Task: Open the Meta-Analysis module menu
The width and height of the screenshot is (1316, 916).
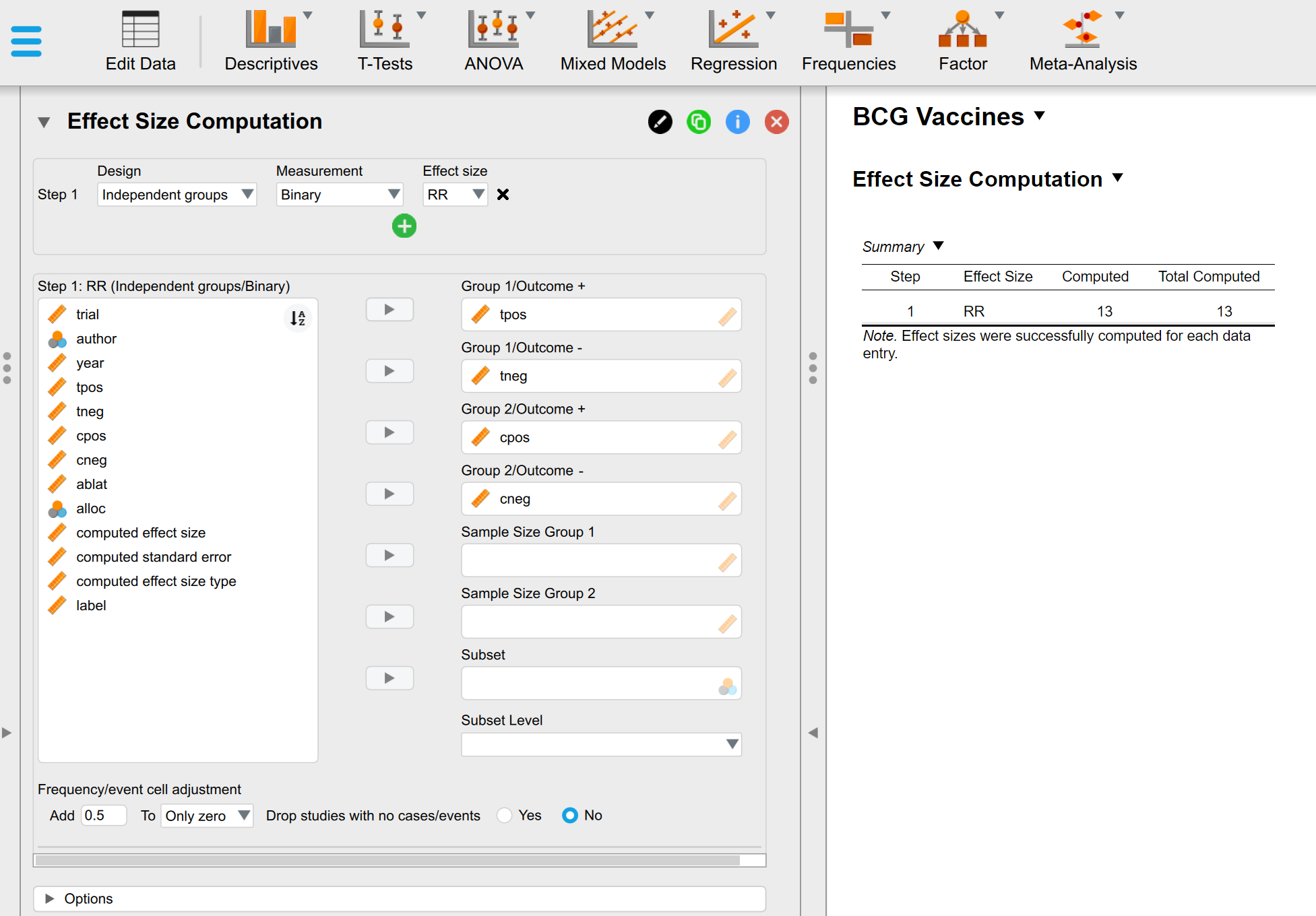Action: tap(1082, 40)
